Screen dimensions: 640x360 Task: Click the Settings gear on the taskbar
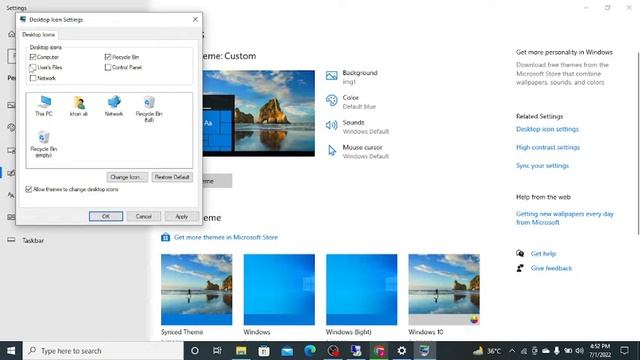point(402,351)
